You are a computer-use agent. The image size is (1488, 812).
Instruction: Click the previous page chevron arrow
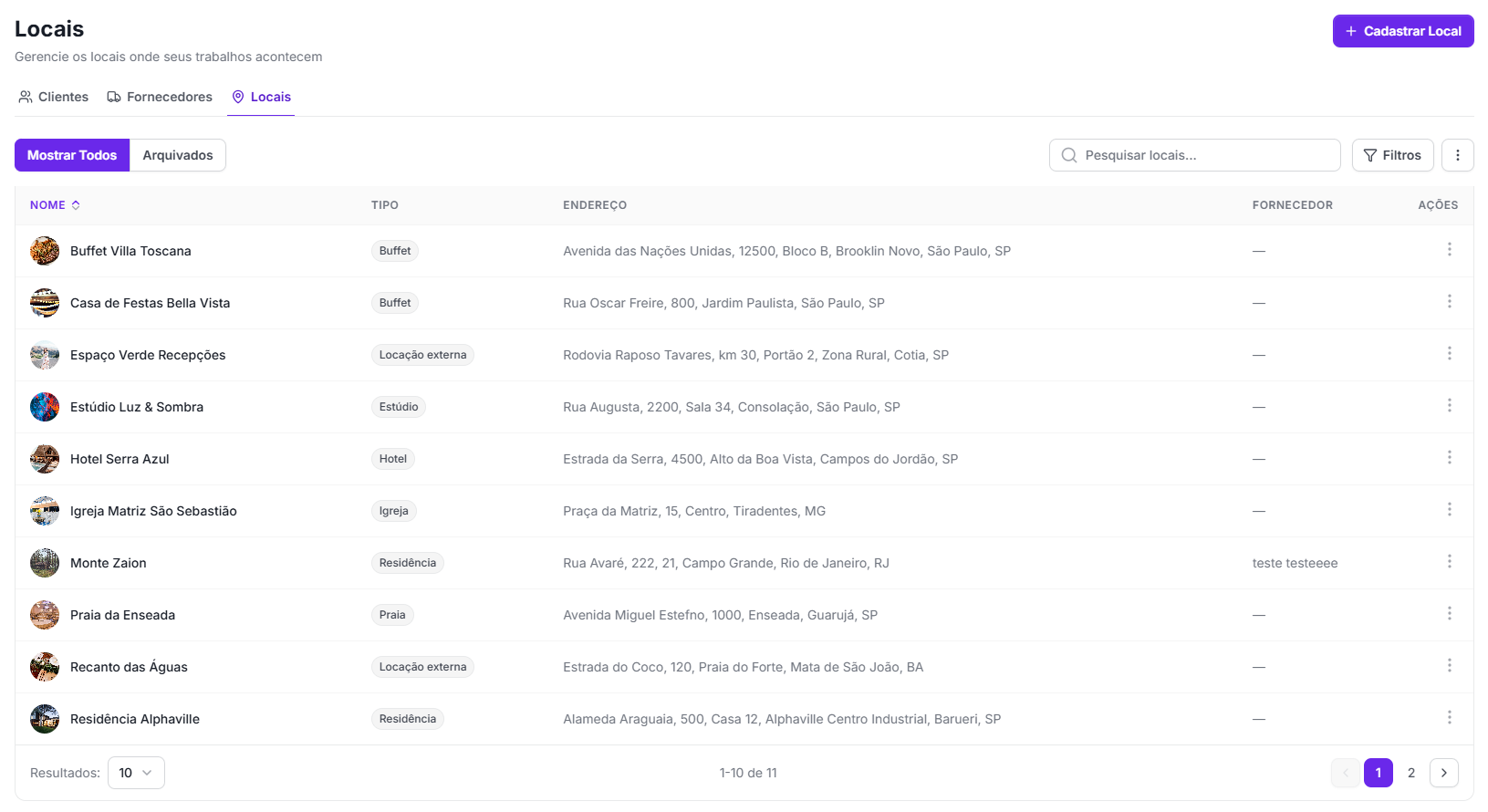point(1345,773)
